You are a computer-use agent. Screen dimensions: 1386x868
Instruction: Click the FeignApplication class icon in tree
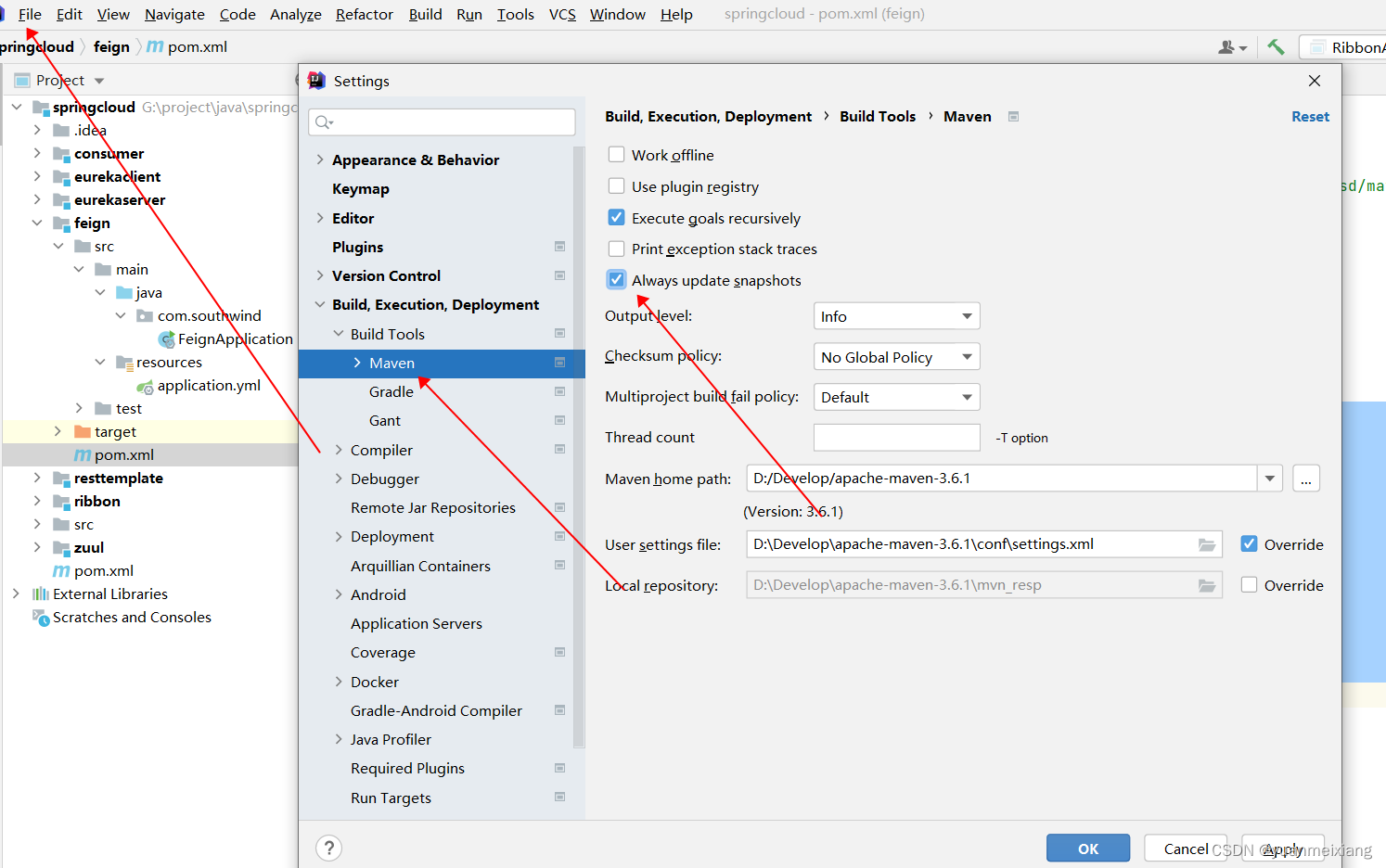pos(167,339)
